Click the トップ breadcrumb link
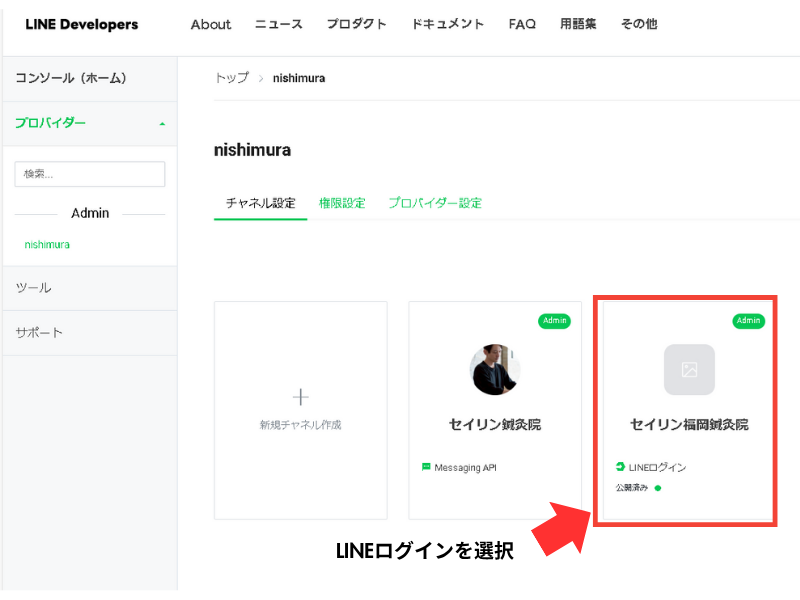This screenshot has height=600, width=800. pyautogui.click(x=231, y=78)
